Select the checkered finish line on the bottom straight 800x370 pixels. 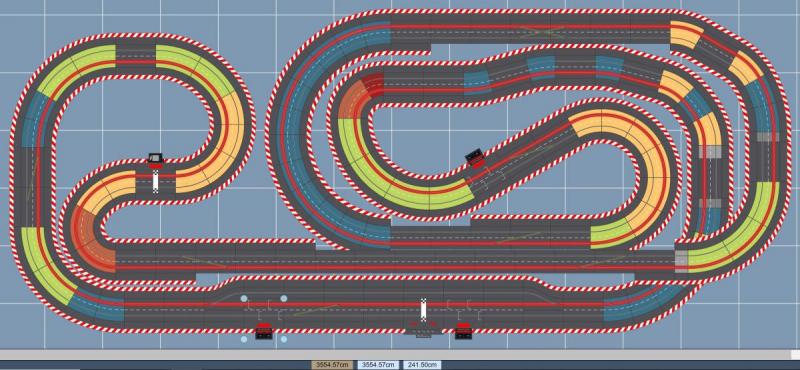click(x=423, y=310)
